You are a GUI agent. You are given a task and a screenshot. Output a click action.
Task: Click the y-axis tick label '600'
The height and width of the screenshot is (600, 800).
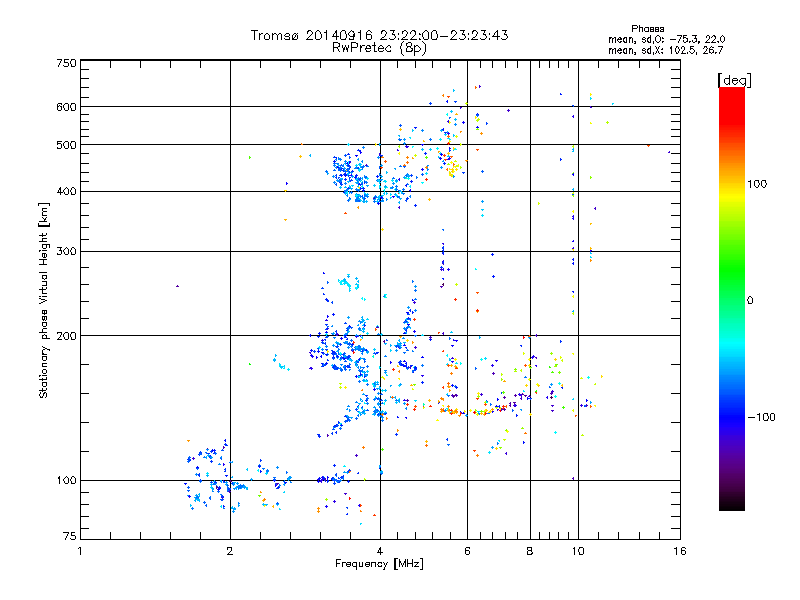tap(66, 107)
